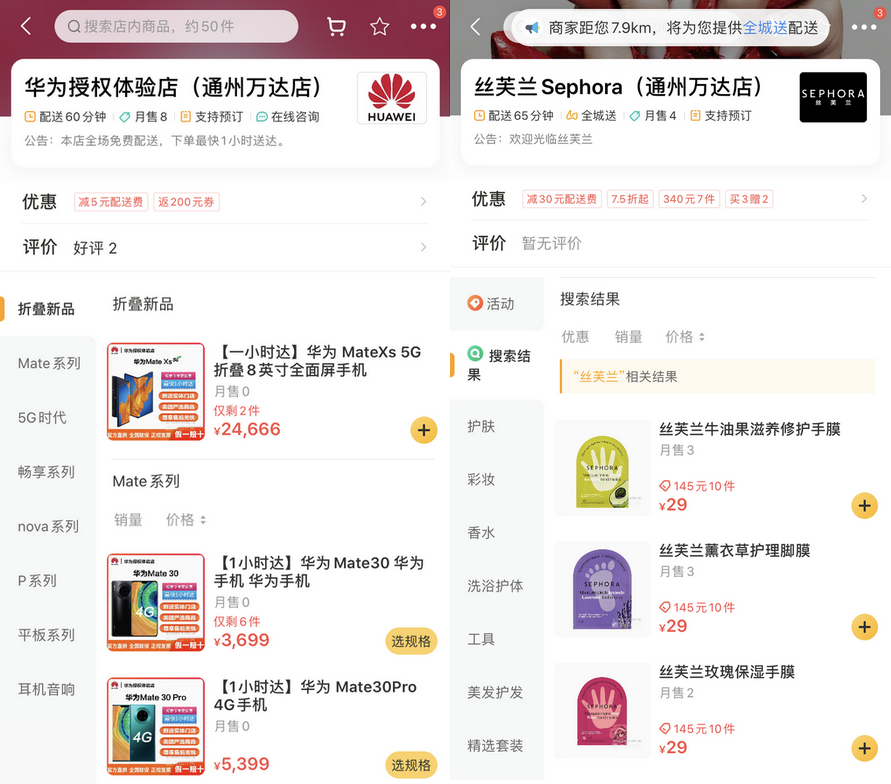Sort Mate系列 by 销量
891x784 pixels.
tap(128, 520)
